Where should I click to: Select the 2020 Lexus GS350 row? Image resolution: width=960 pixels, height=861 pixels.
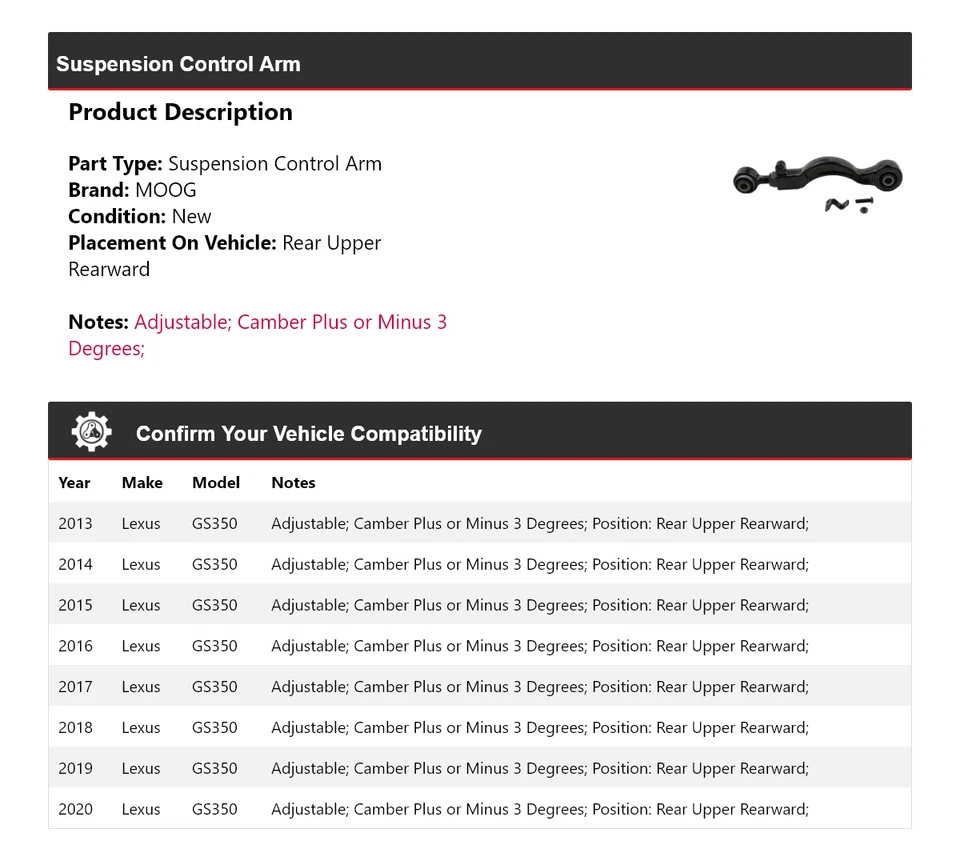479,809
